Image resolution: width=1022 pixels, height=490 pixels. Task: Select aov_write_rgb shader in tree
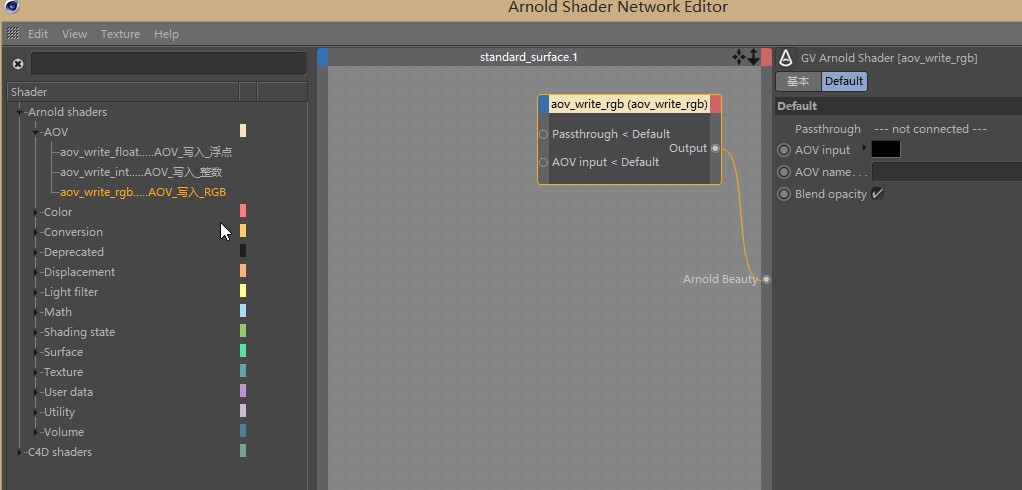coord(143,192)
